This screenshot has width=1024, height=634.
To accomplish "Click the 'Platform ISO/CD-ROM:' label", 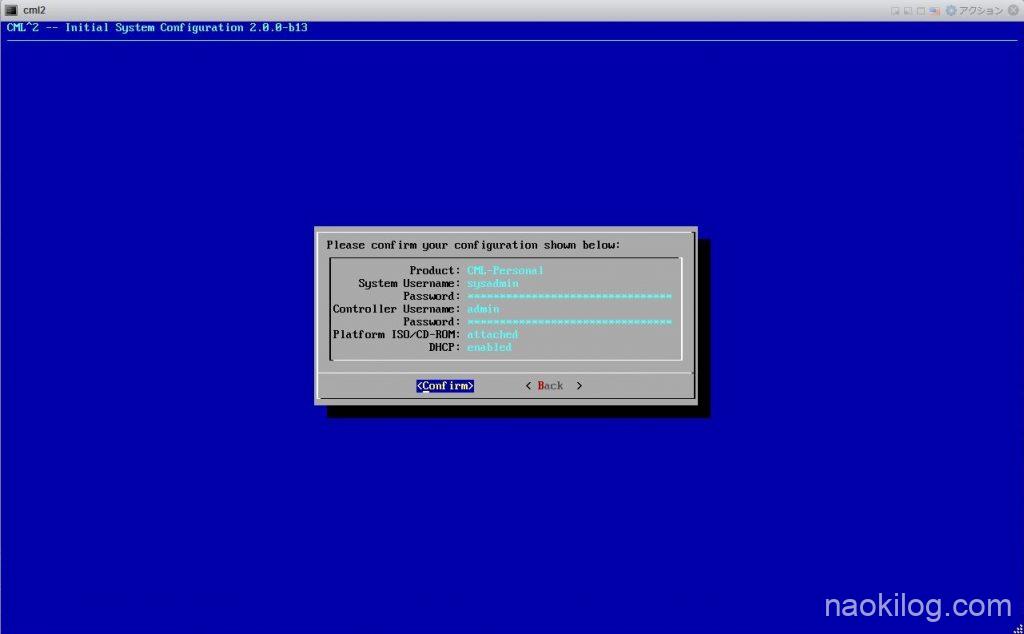I will point(396,334).
